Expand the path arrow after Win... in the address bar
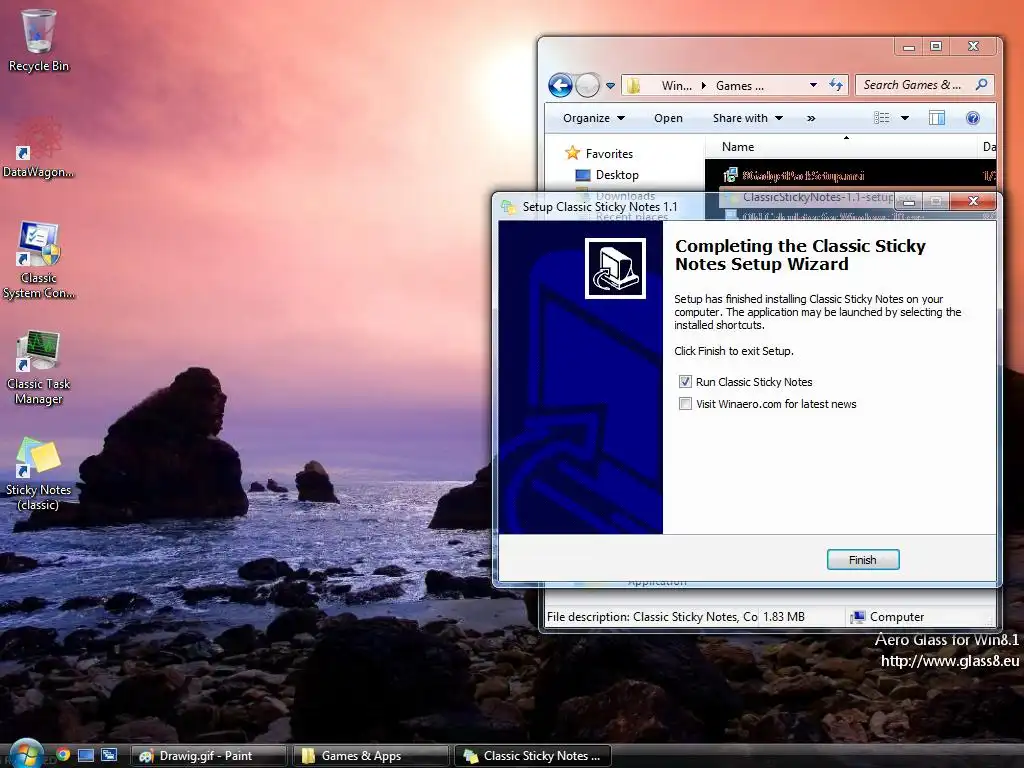The width and height of the screenshot is (1024, 768). coord(704,86)
